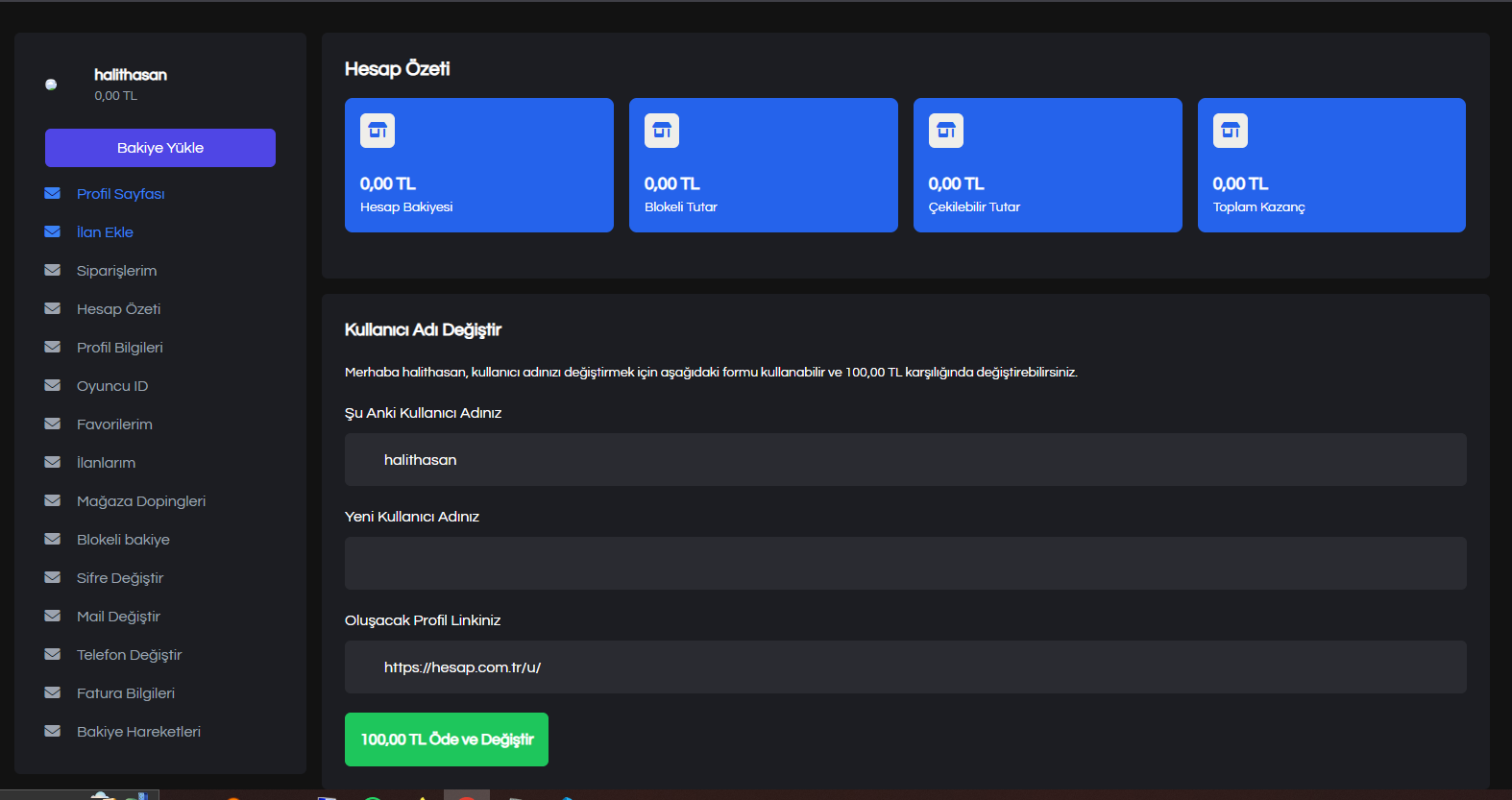This screenshot has height=800, width=1512.
Task: Click the Blokeli Tutar label on summary card
Action: pos(681,207)
